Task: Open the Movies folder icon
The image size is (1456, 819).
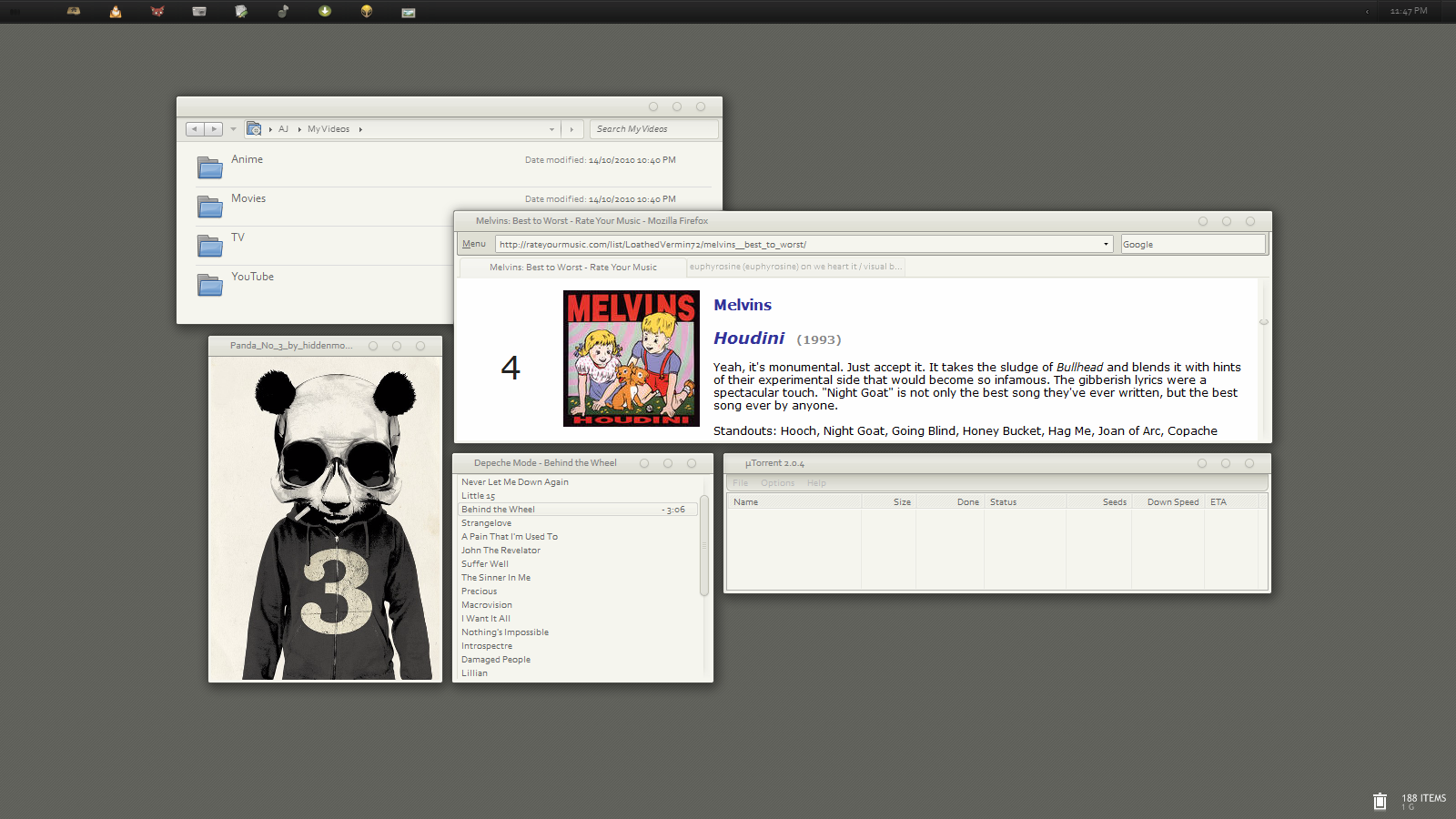Action: point(210,206)
